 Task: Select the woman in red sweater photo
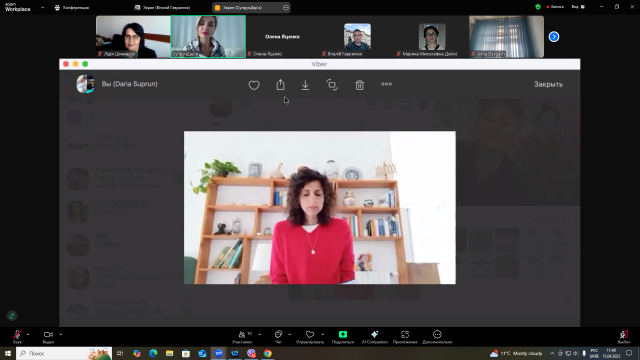click(x=320, y=207)
